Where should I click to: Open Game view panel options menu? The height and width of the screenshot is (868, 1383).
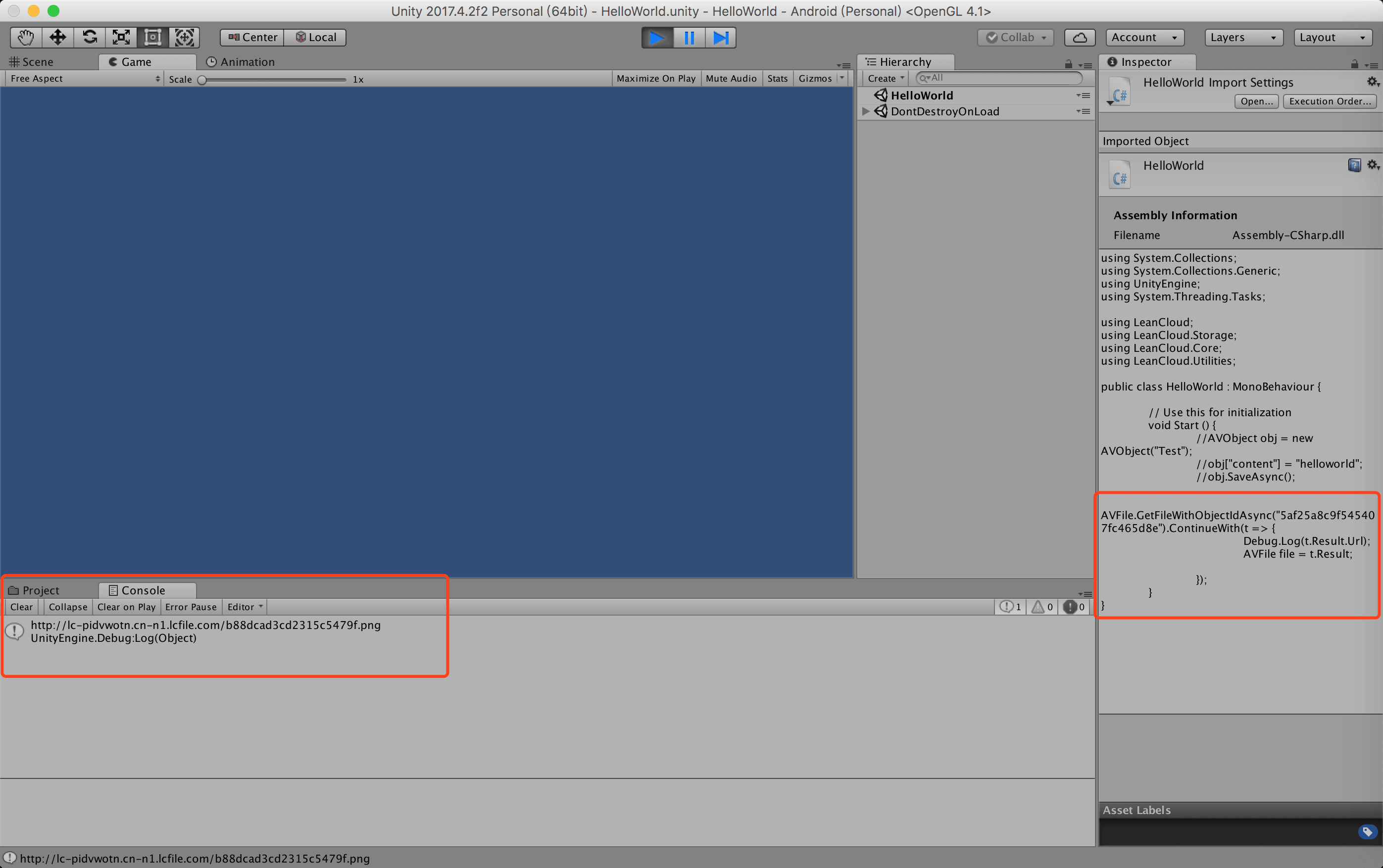click(x=843, y=65)
